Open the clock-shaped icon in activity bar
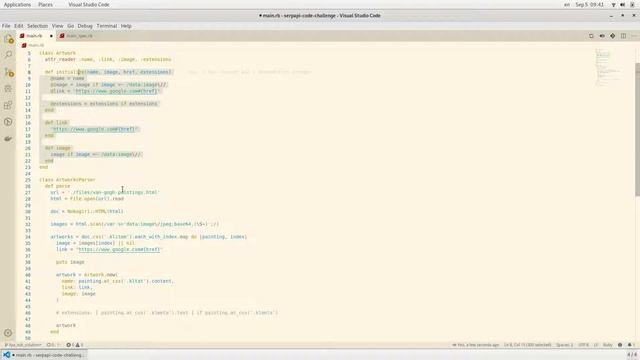 [8, 122]
